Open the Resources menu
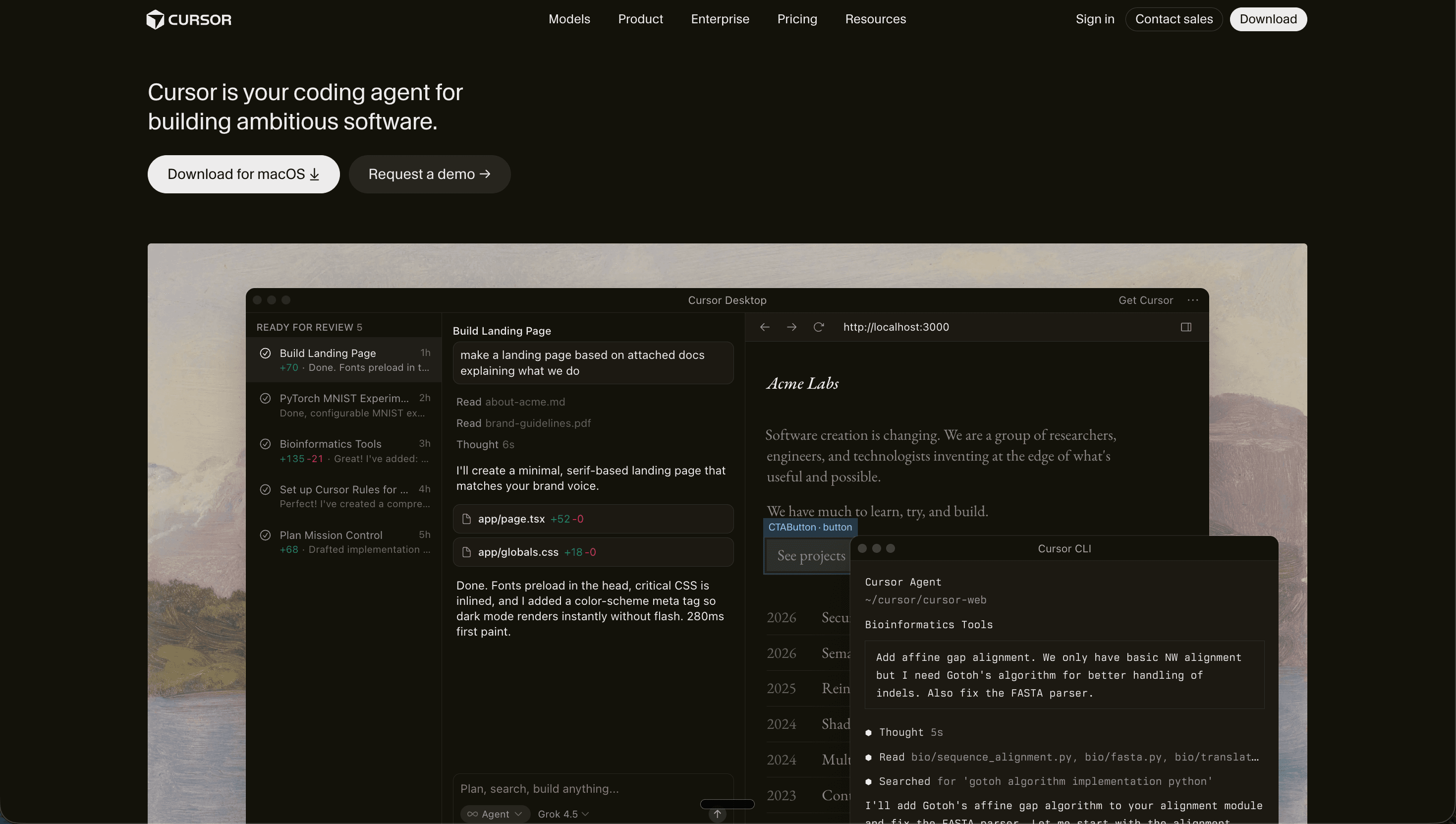Screen dimensions: 1456x824 (876, 19)
